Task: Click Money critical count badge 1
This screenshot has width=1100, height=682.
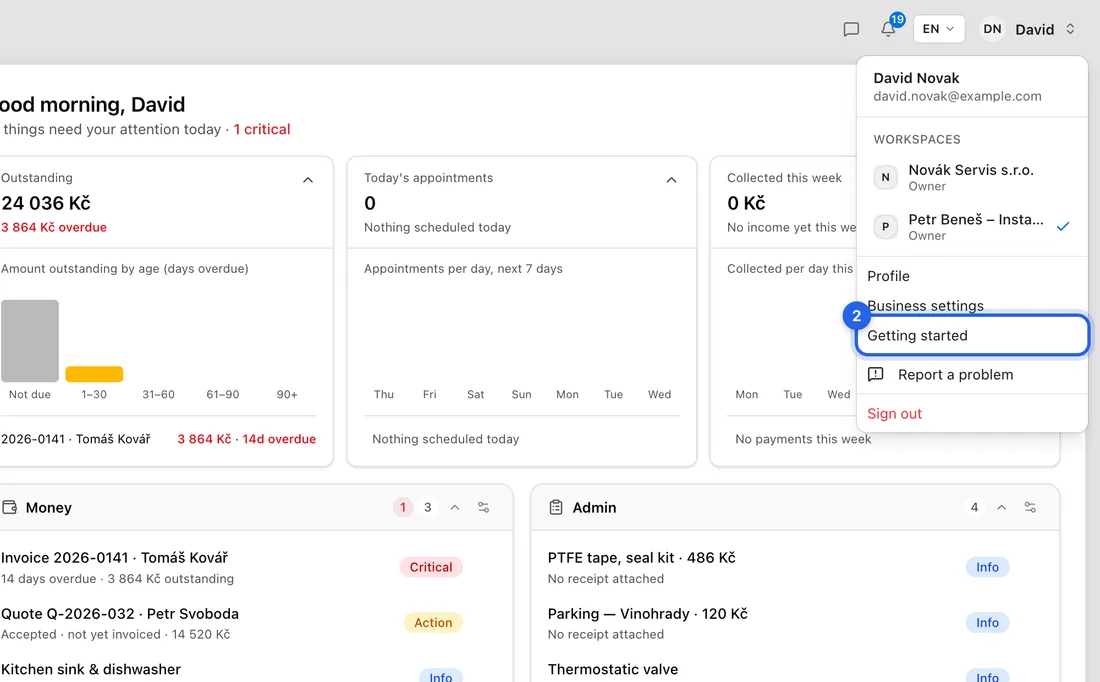Action: pos(403,507)
